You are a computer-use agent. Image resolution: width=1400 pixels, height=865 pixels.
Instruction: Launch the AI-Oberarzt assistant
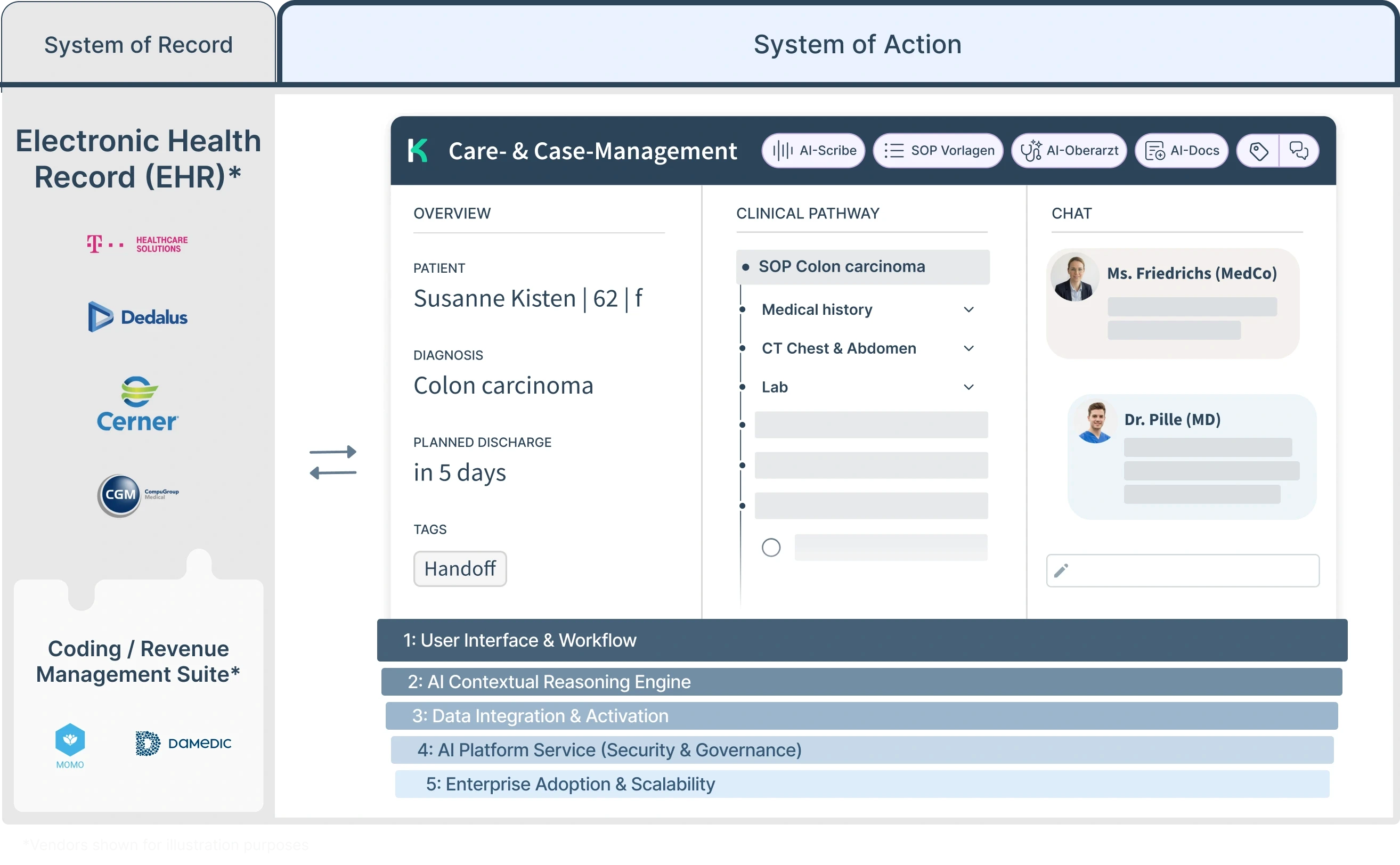[x=1069, y=150]
